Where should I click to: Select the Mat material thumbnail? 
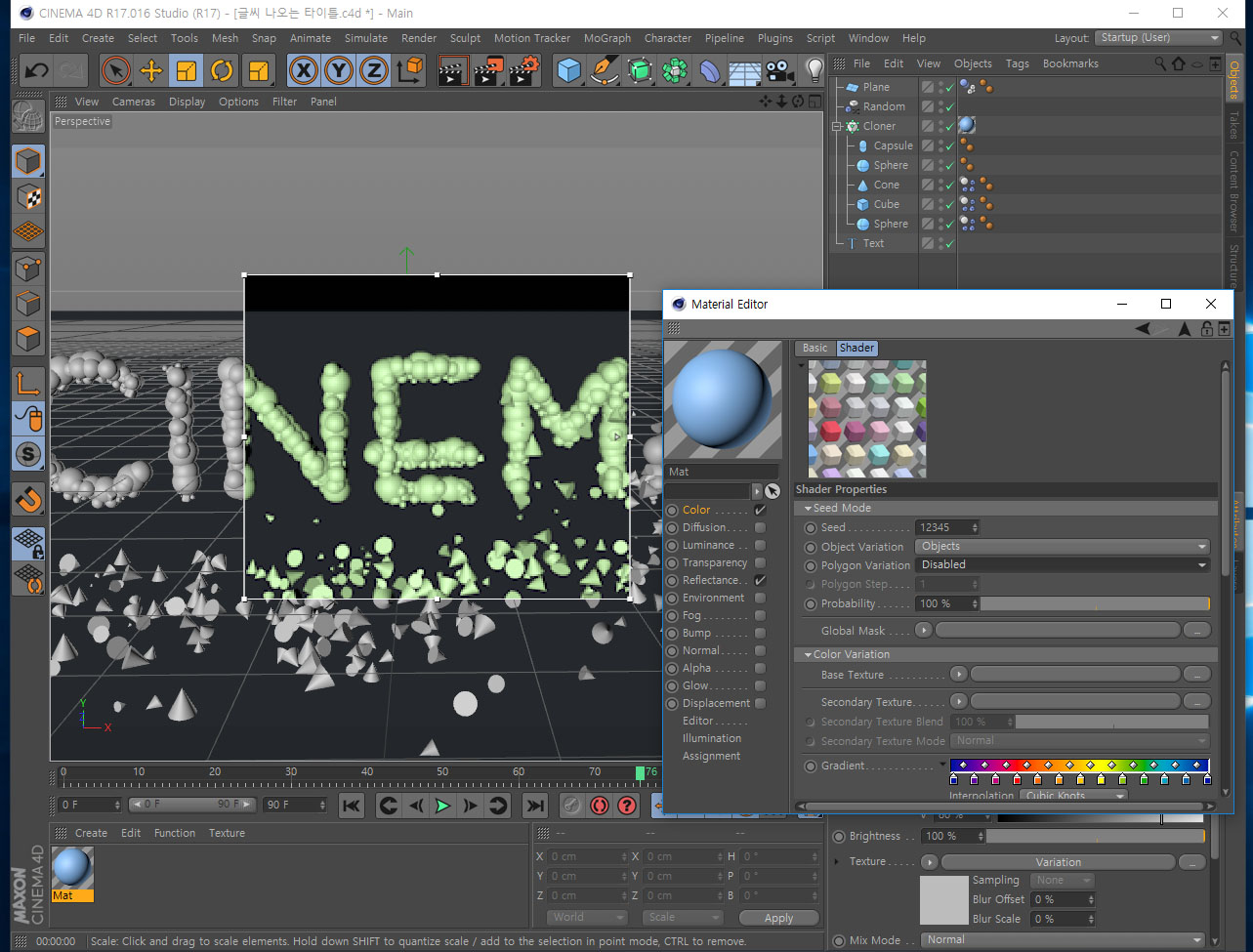click(72, 867)
